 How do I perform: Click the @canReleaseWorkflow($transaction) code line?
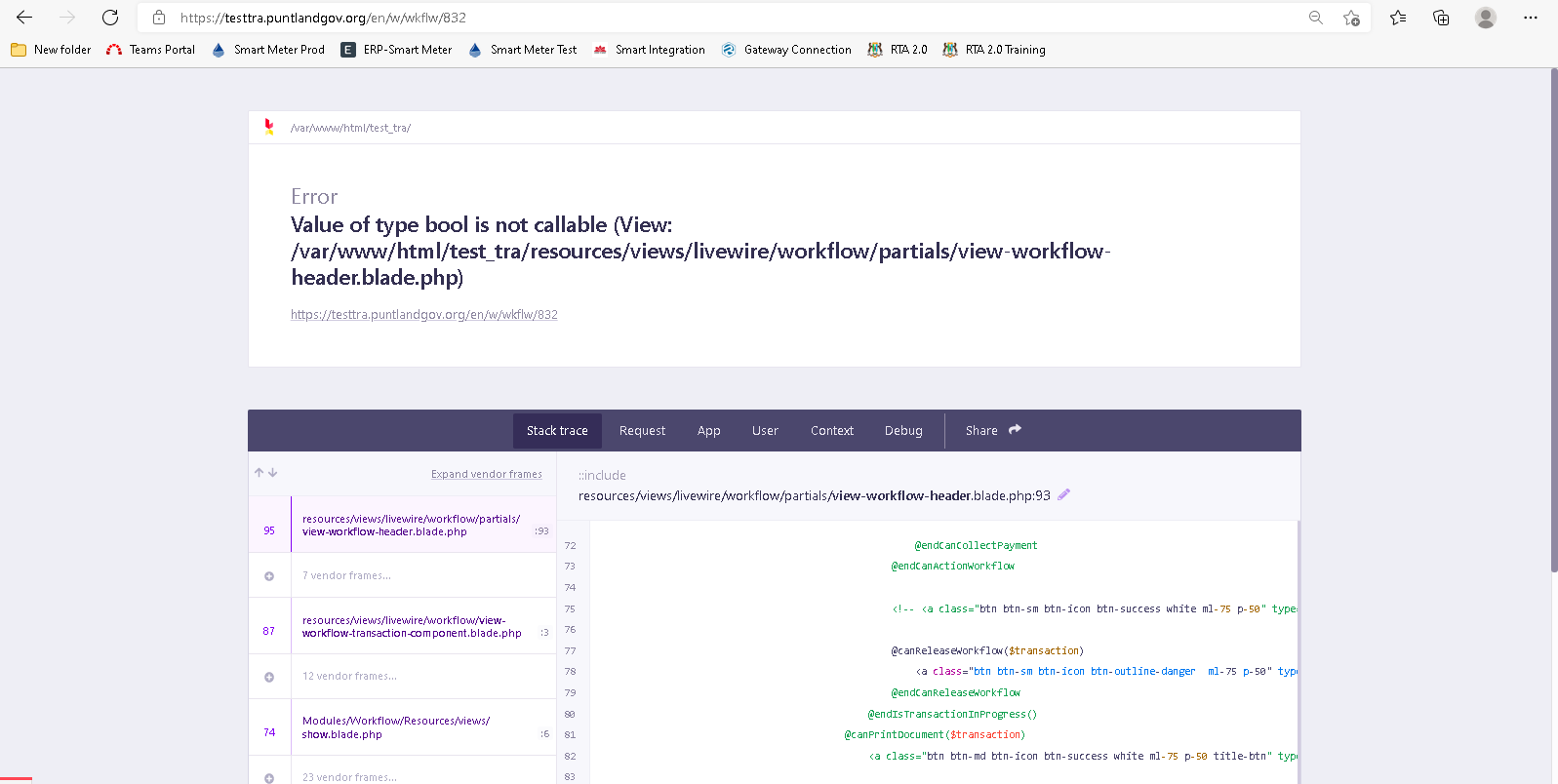[x=987, y=651]
